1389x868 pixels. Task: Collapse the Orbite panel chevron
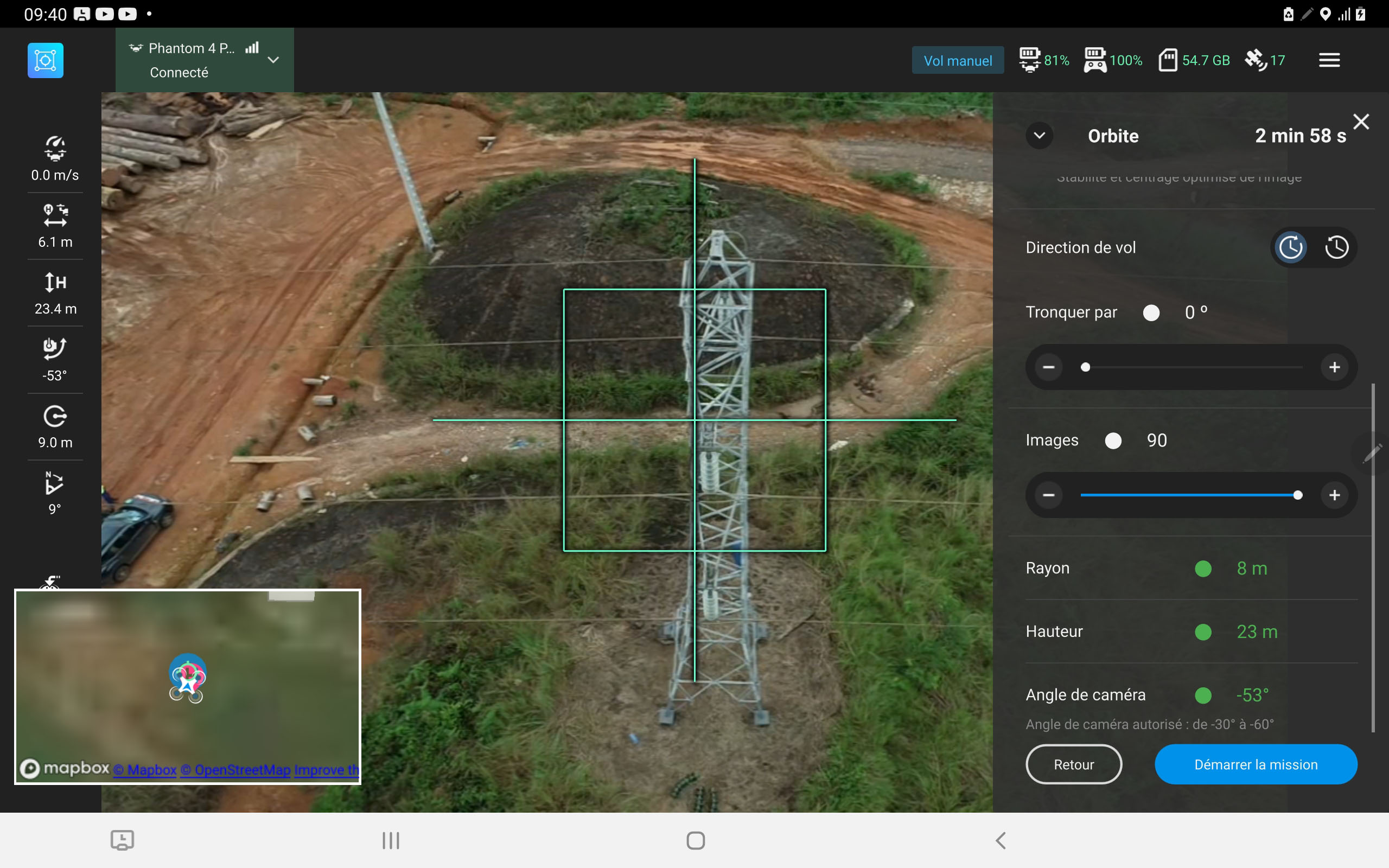1039,136
